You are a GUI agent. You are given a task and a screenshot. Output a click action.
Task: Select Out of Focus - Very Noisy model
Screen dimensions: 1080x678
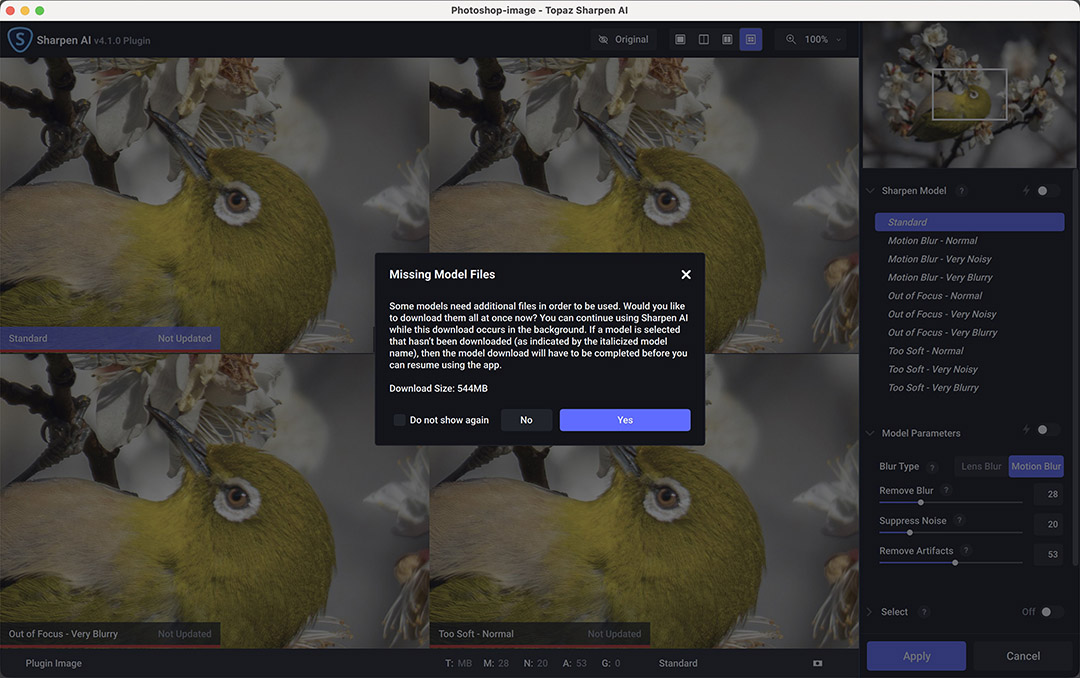coord(969,314)
